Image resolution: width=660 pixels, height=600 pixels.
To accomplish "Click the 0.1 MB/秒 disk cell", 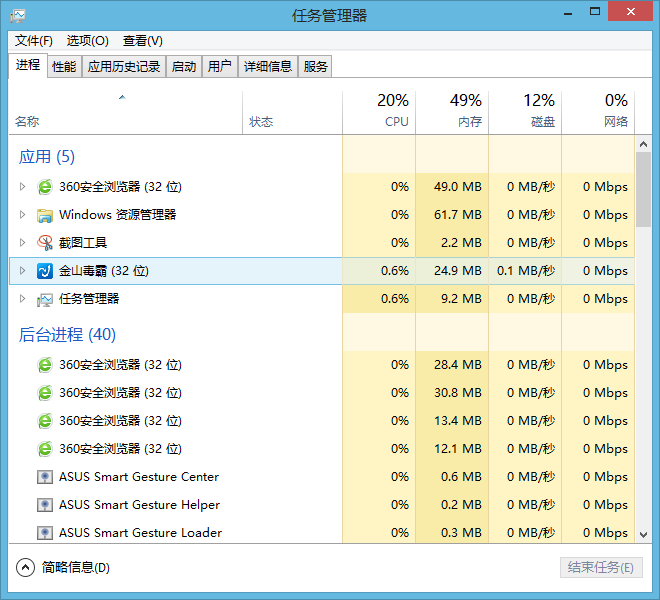I will (525, 271).
